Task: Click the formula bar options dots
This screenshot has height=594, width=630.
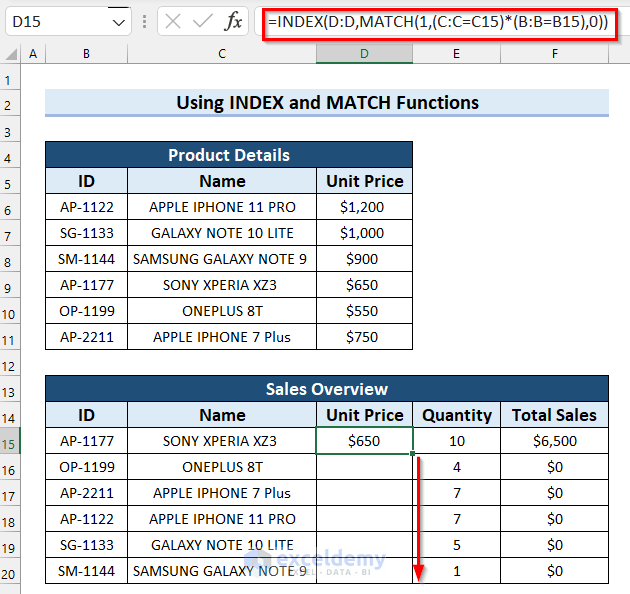Action: [x=144, y=21]
